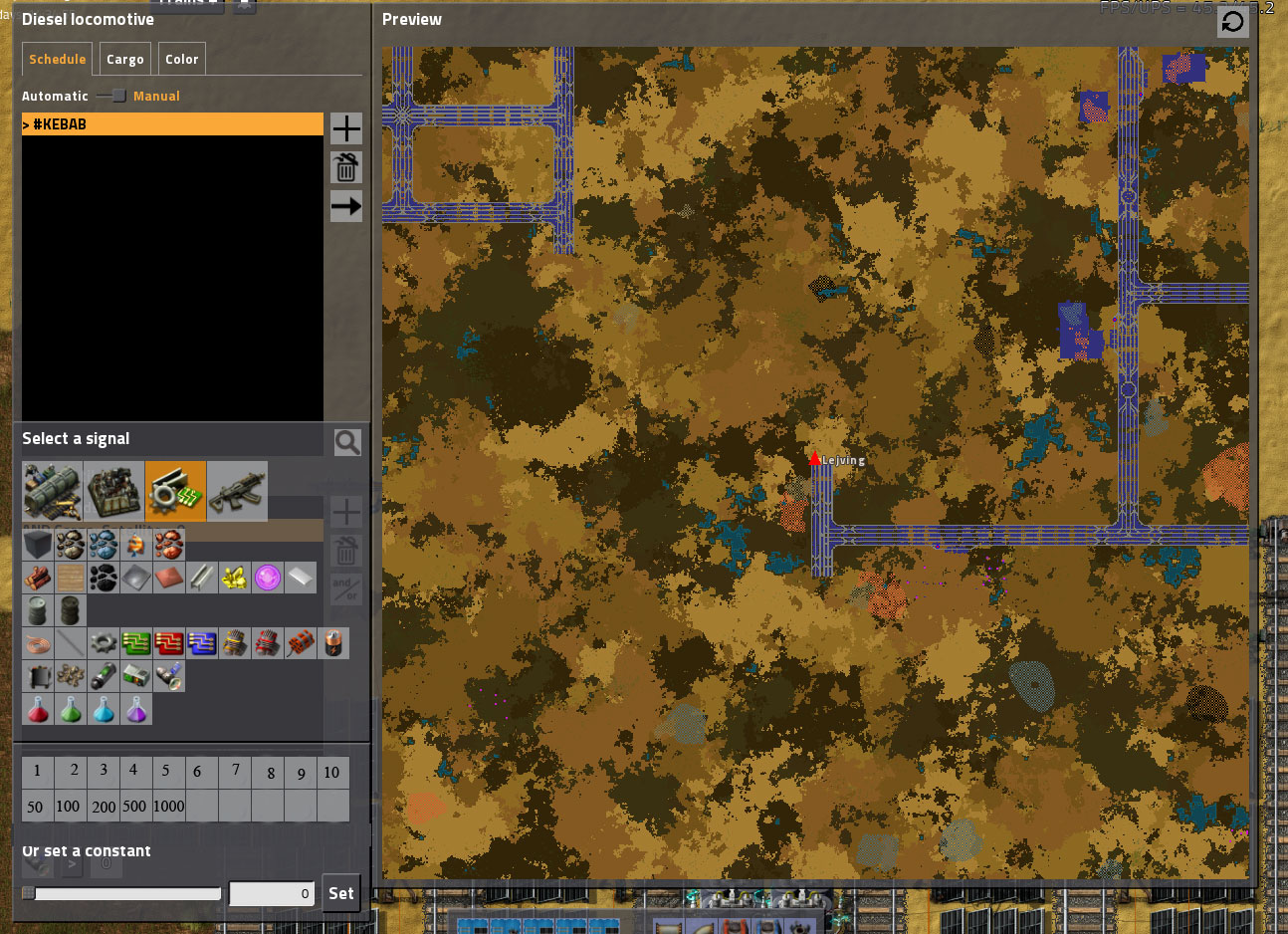This screenshot has height=934, width=1288.
Task: Choose the iron ore signal
Action: pos(104,545)
